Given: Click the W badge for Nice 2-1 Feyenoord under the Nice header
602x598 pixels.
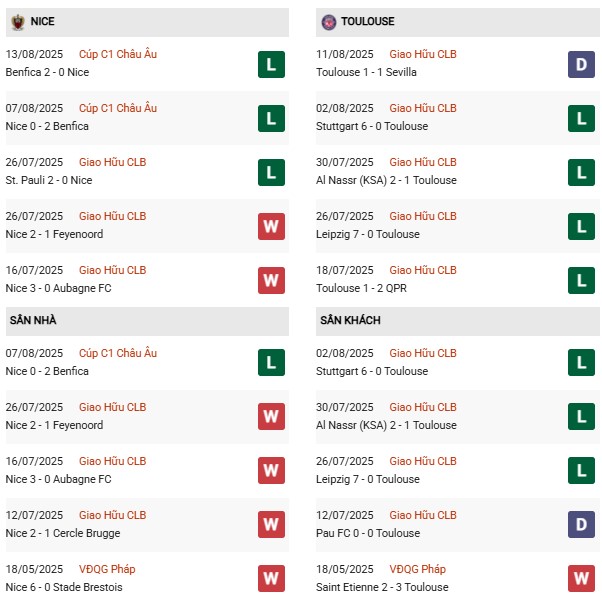Looking at the screenshot, I should click(x=271, y=226).
